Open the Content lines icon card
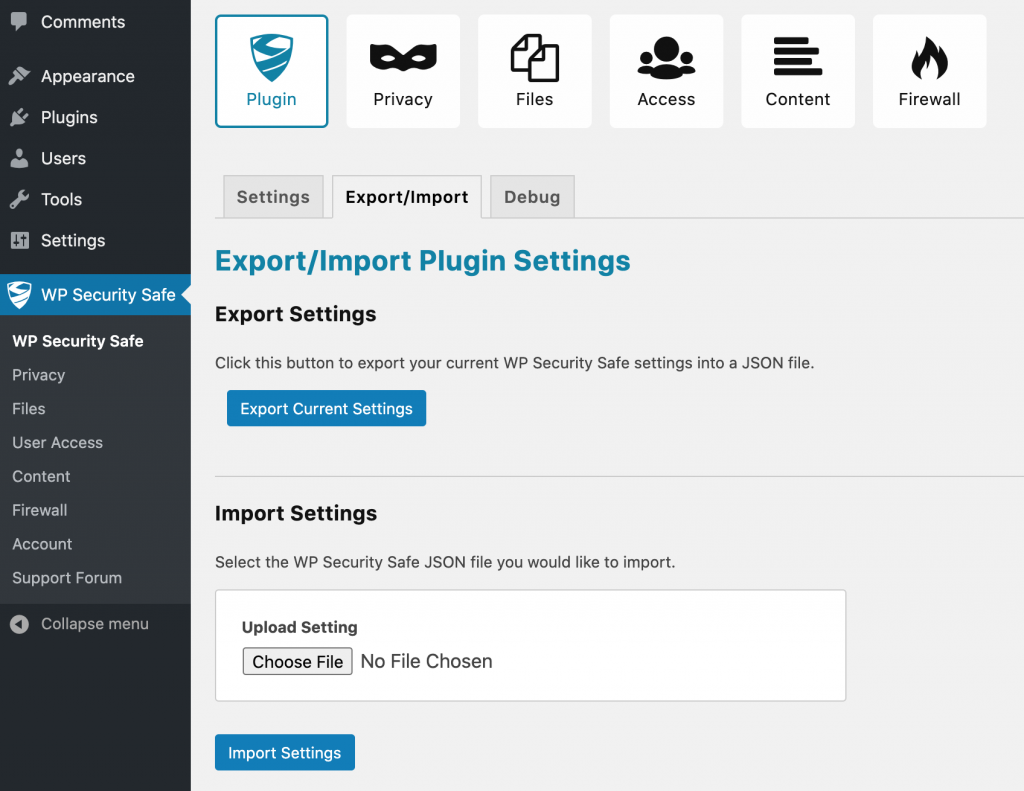1024x791 pixels. (797, 71)
